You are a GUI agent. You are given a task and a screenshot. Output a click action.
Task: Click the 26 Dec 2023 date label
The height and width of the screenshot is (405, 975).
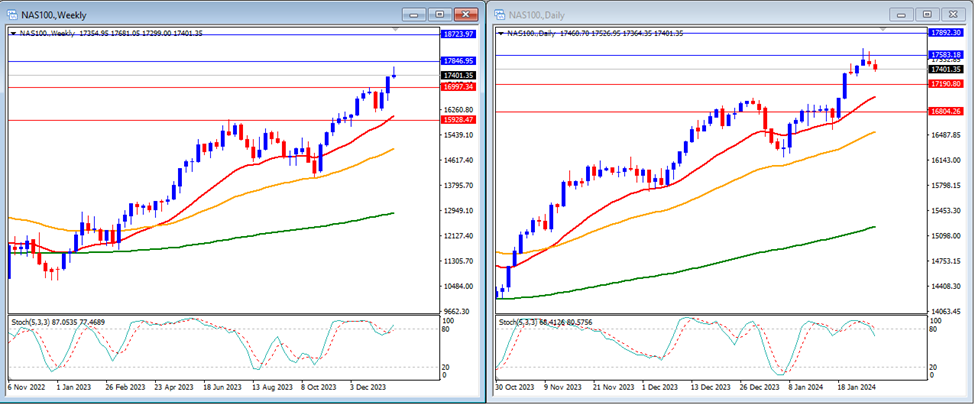(761, 387)
